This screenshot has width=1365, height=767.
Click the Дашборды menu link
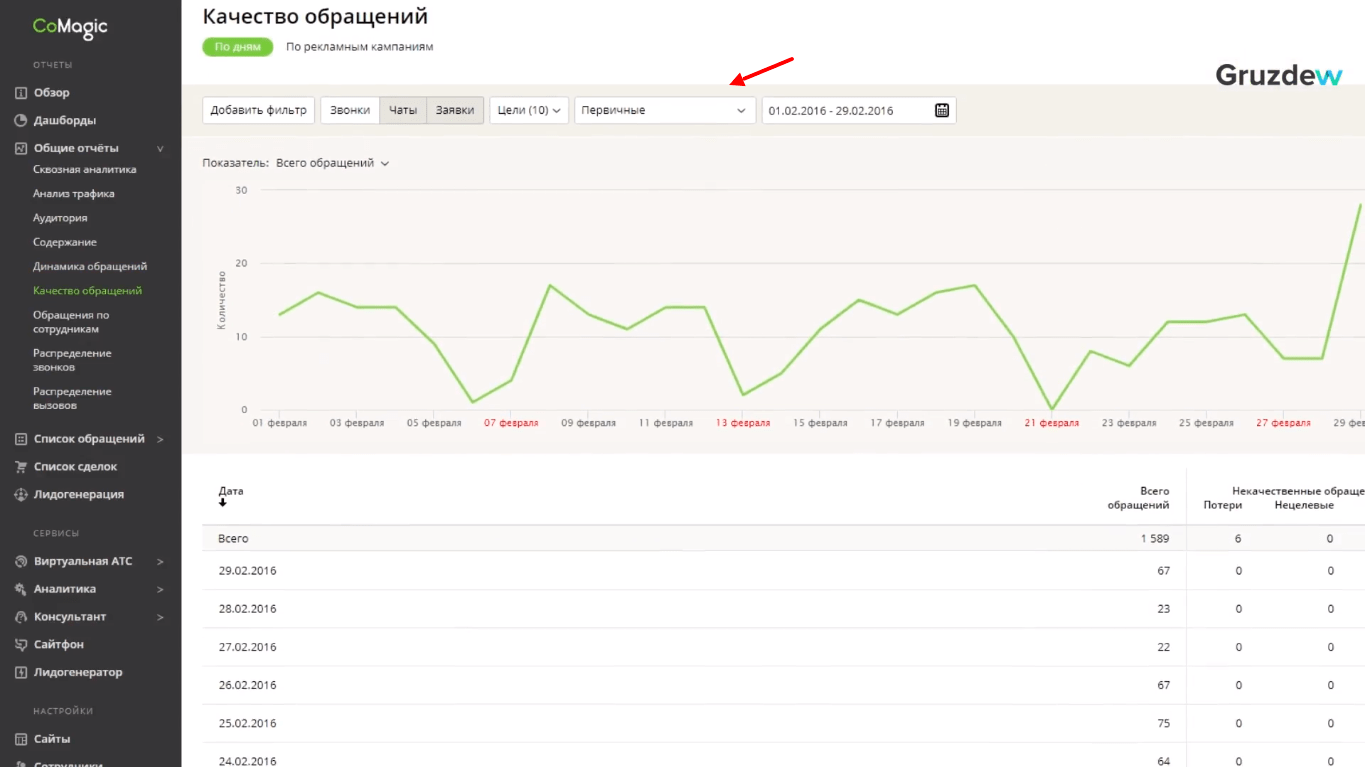65,120
